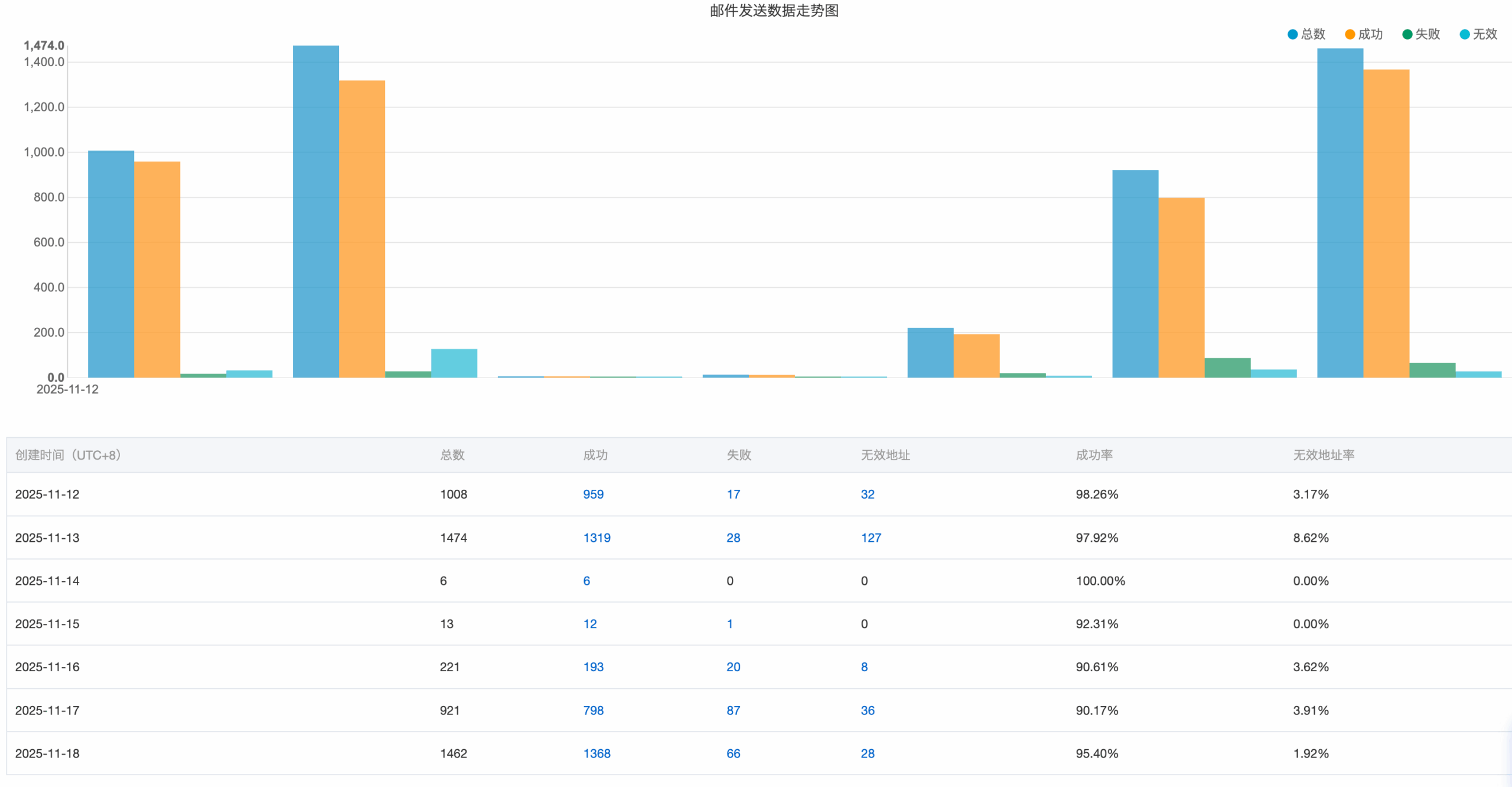Click the 创建时间 column header

coord(68,455)
